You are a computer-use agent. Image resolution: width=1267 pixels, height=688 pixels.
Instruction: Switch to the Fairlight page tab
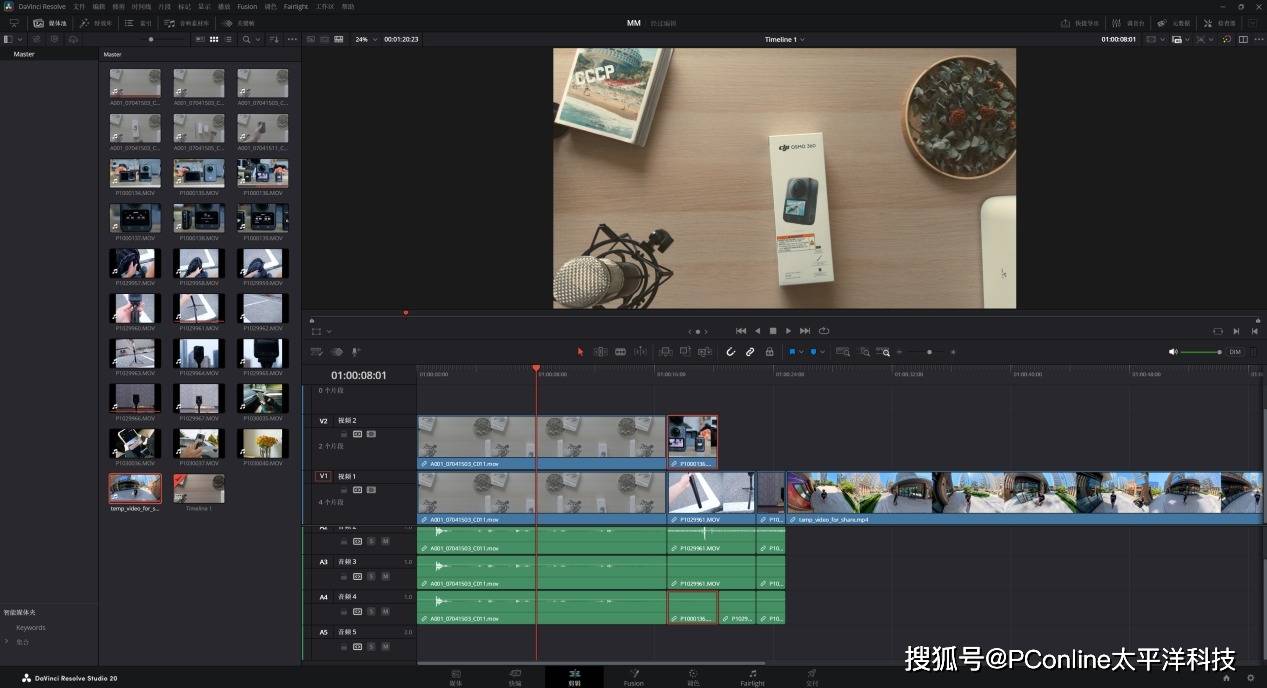click(752, 677)
